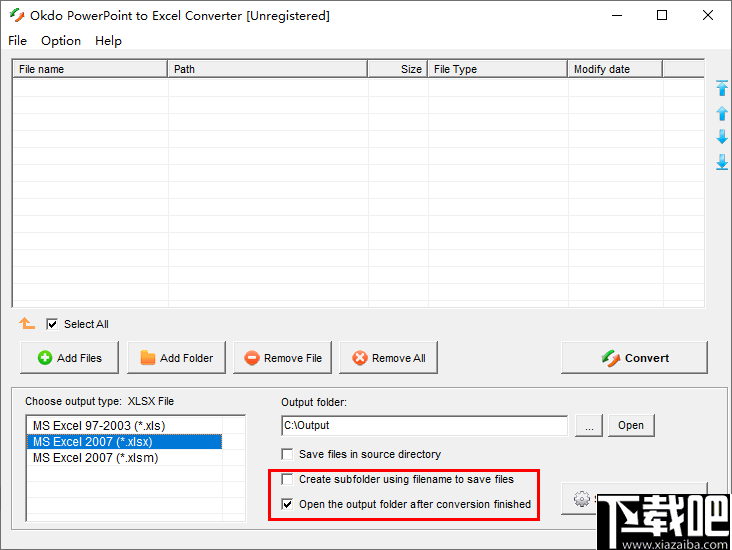Screen dimensions: 732x550
Task: Open the Help menu
Action: pos(108,41)
